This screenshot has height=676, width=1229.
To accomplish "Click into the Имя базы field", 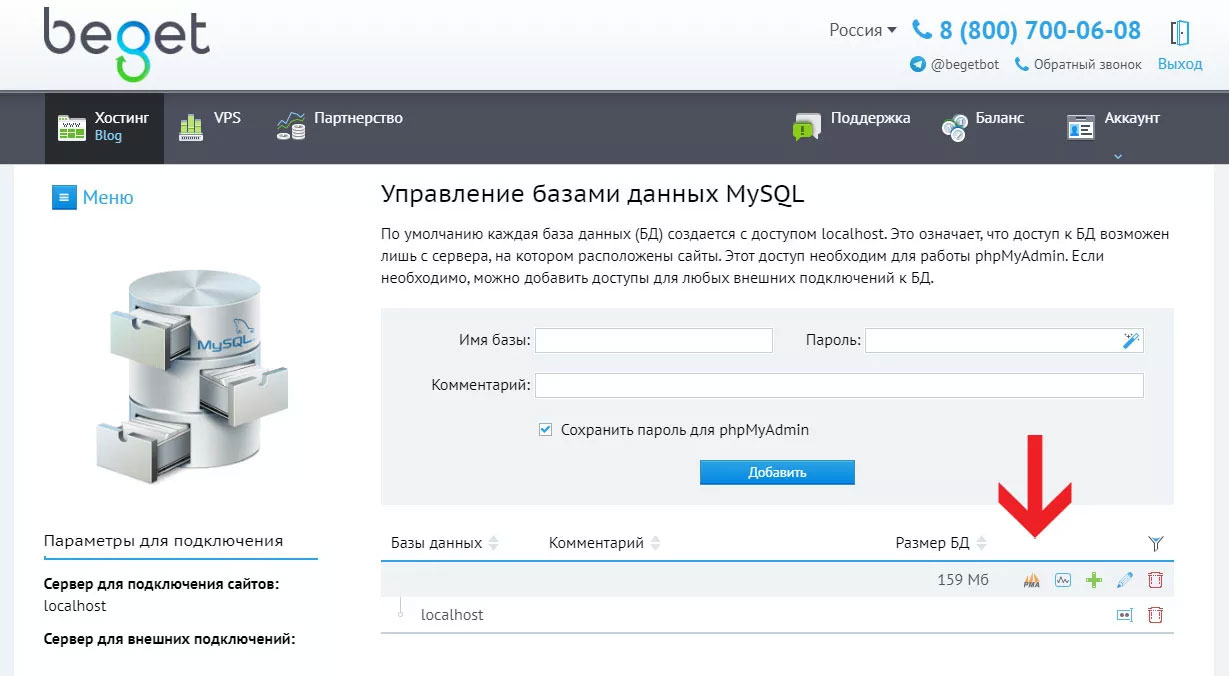I will click(x=654, y=341).
